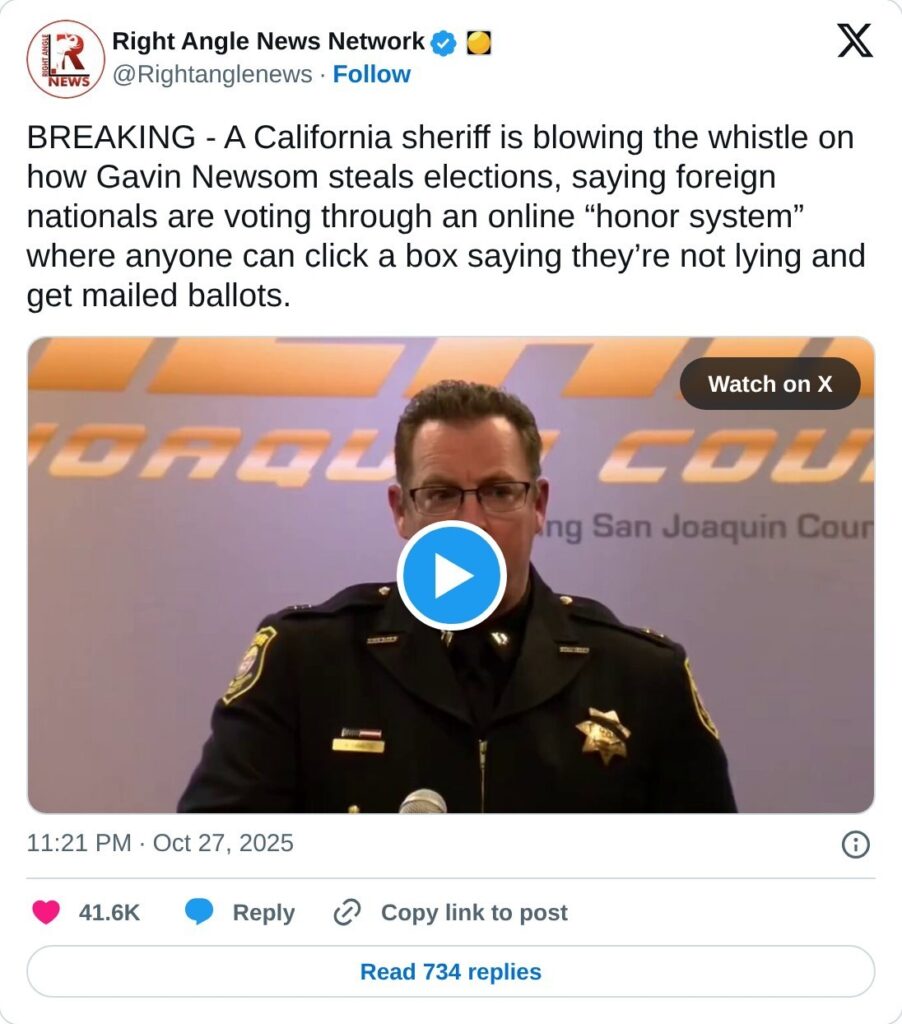
Task: Click the blue reply bubble icon
Action: [200, 912]
